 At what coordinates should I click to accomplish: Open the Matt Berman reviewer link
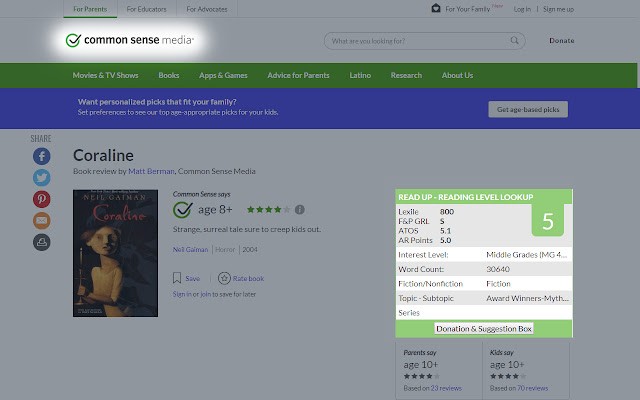point(151,171)
